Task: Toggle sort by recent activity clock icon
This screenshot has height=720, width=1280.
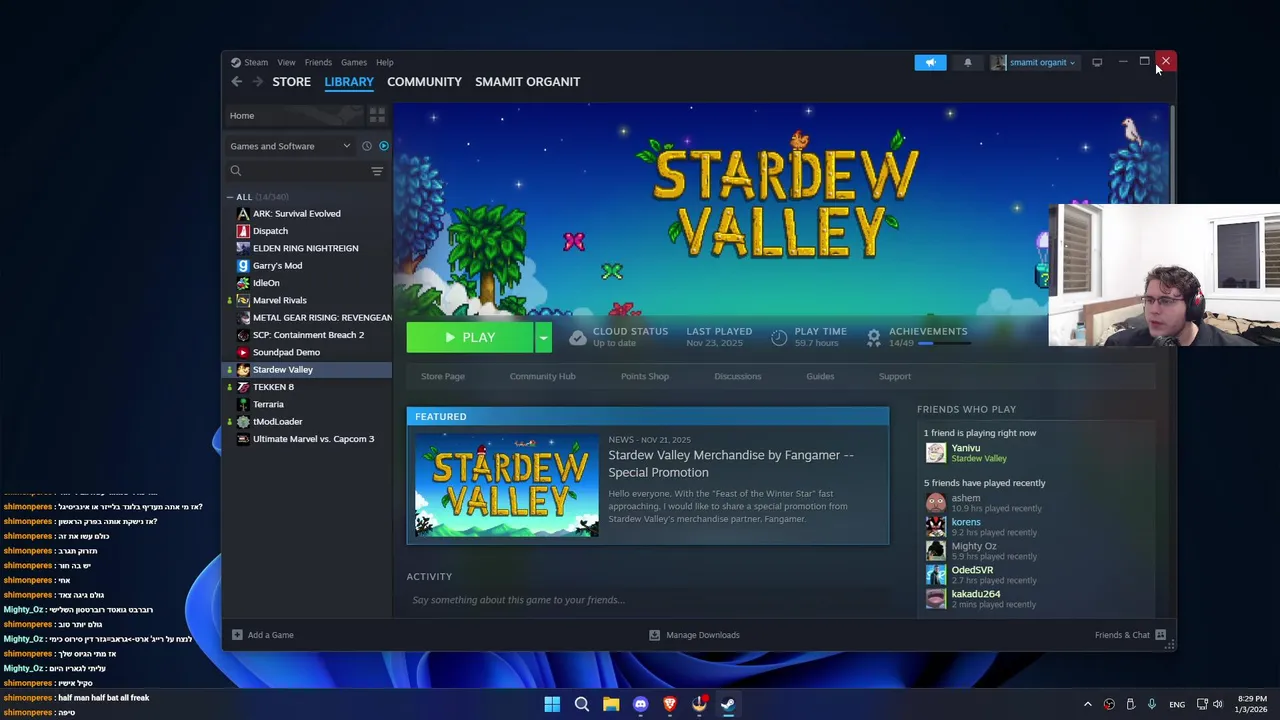Action: tap(367, 146)
